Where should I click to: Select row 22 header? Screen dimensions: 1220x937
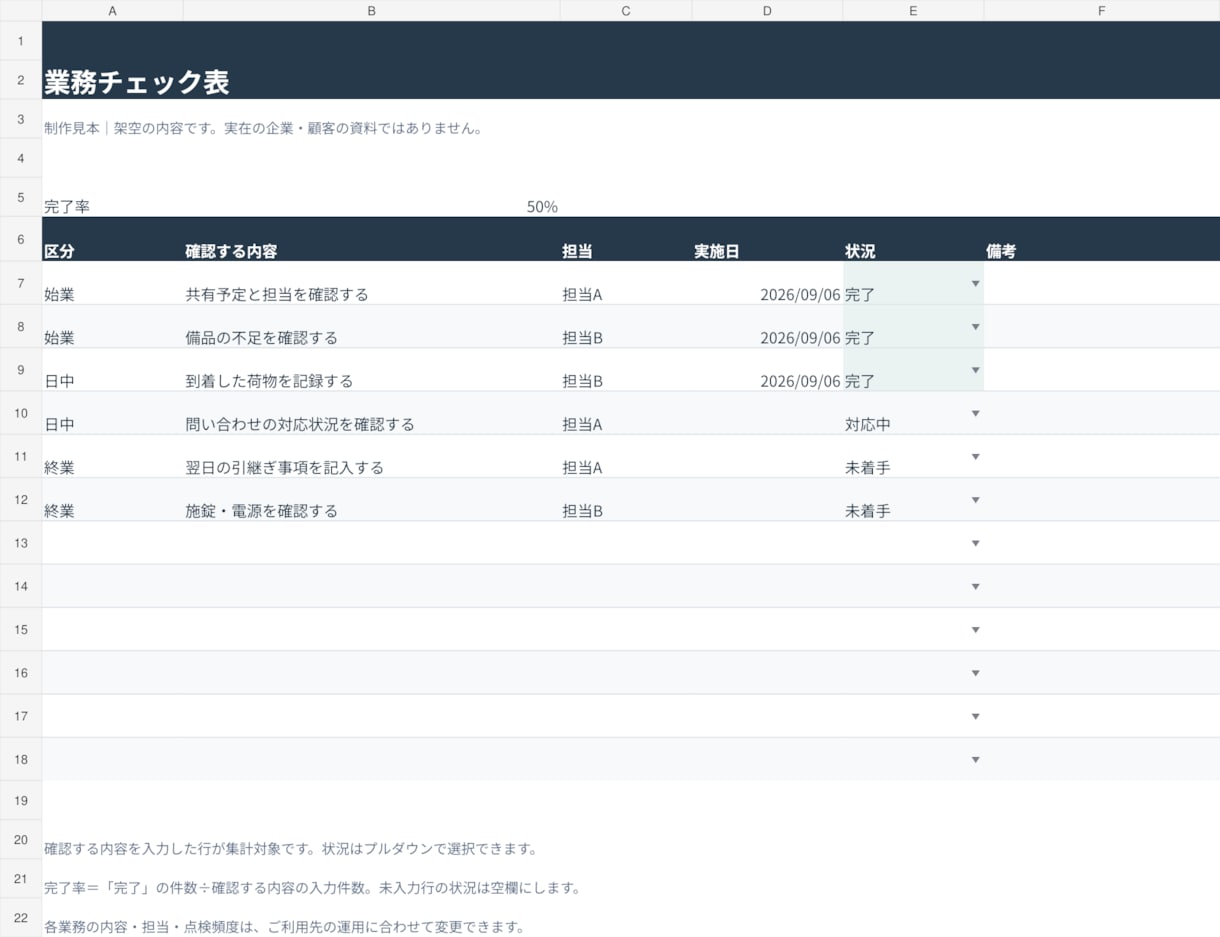tap(21, 918)
